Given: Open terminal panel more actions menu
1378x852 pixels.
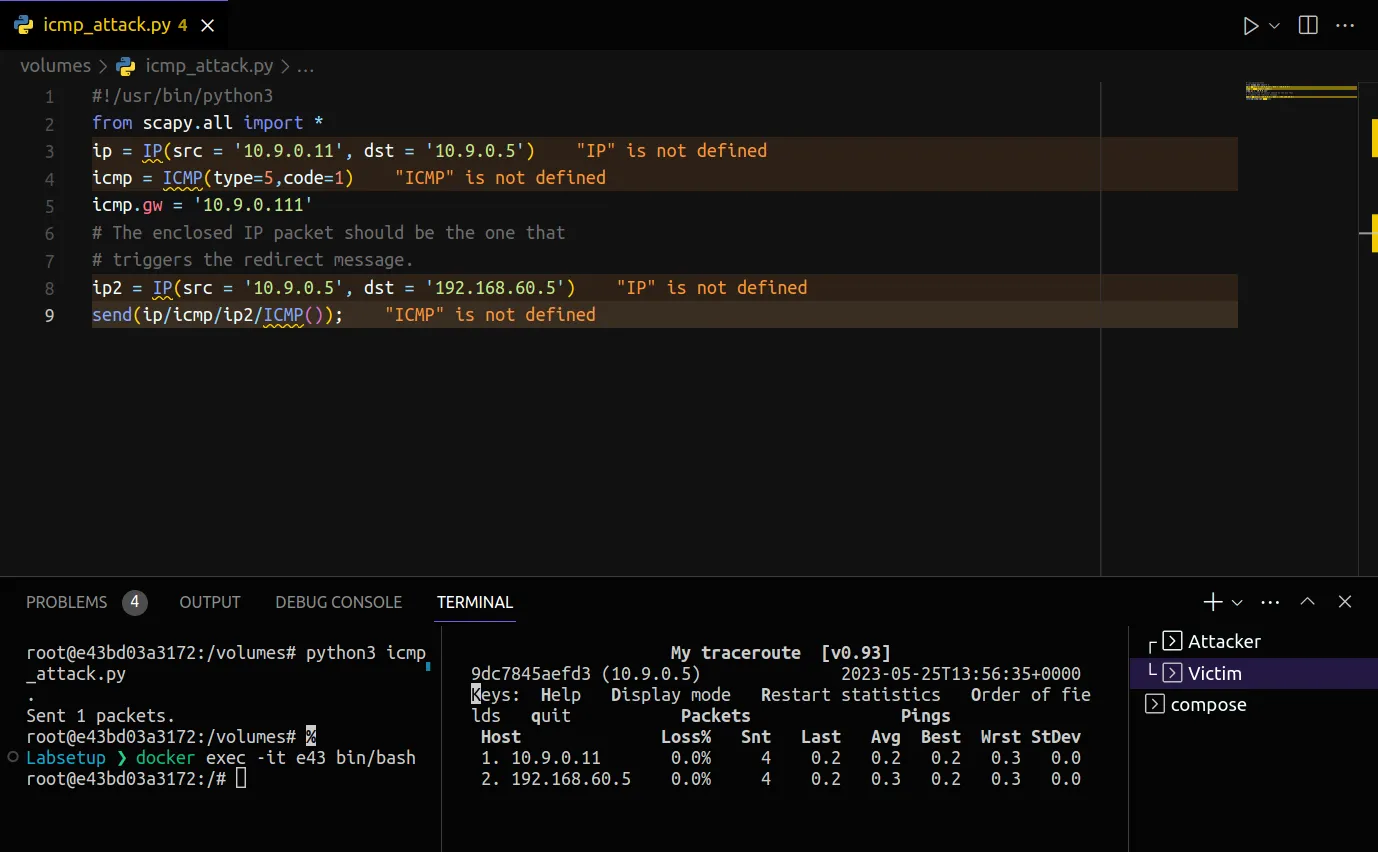Looking at the screenshot, I should tap(1270, 602).
